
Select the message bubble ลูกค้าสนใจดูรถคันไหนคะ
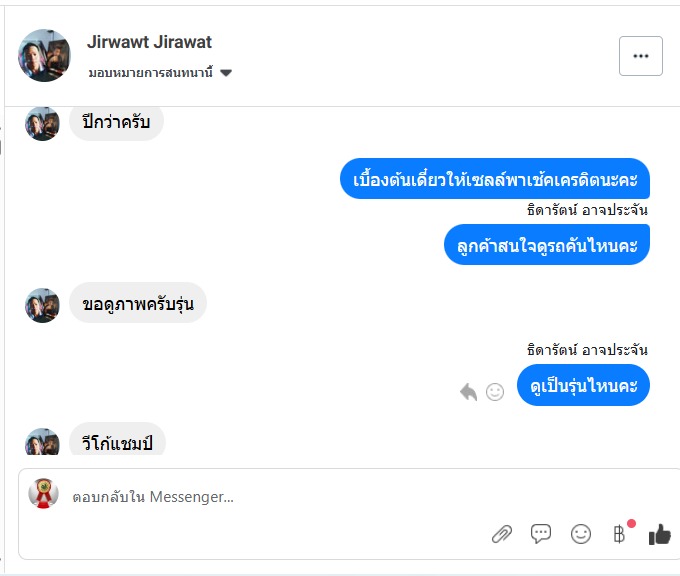pyautogui.click(x=546, y=244)
